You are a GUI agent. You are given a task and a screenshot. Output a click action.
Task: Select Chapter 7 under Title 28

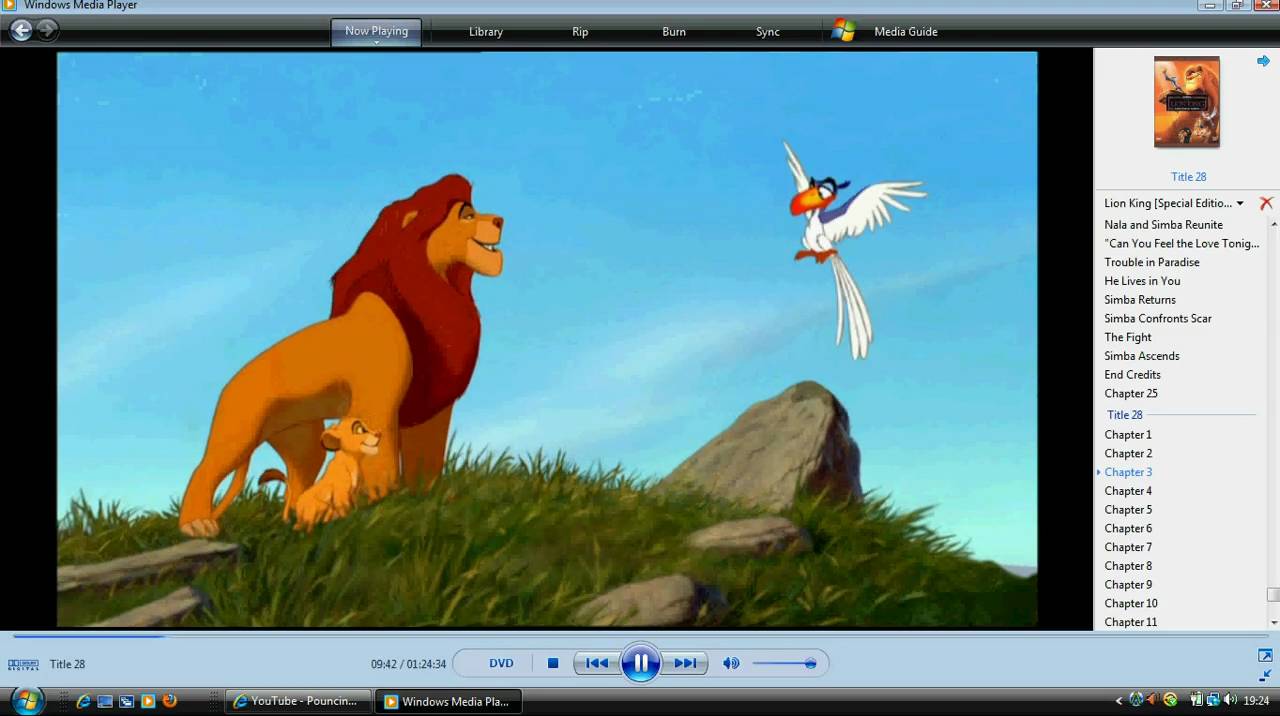1128,548
